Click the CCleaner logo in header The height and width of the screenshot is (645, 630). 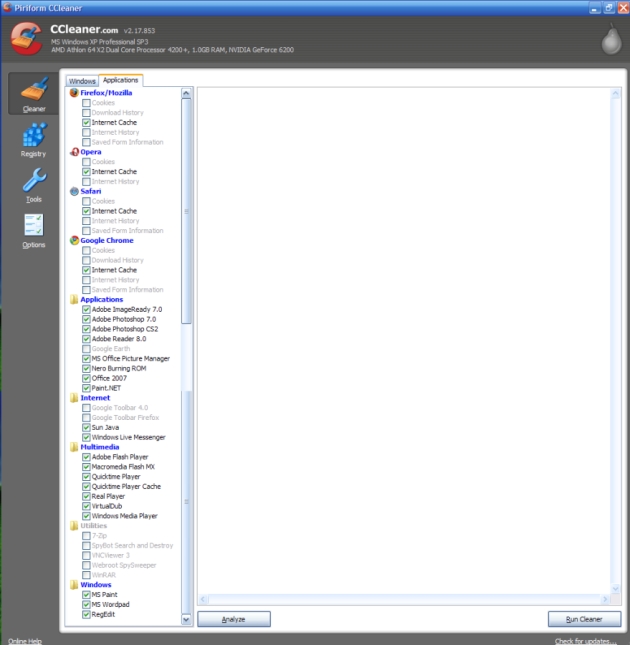pyautogui.click(x=26, y=39)
